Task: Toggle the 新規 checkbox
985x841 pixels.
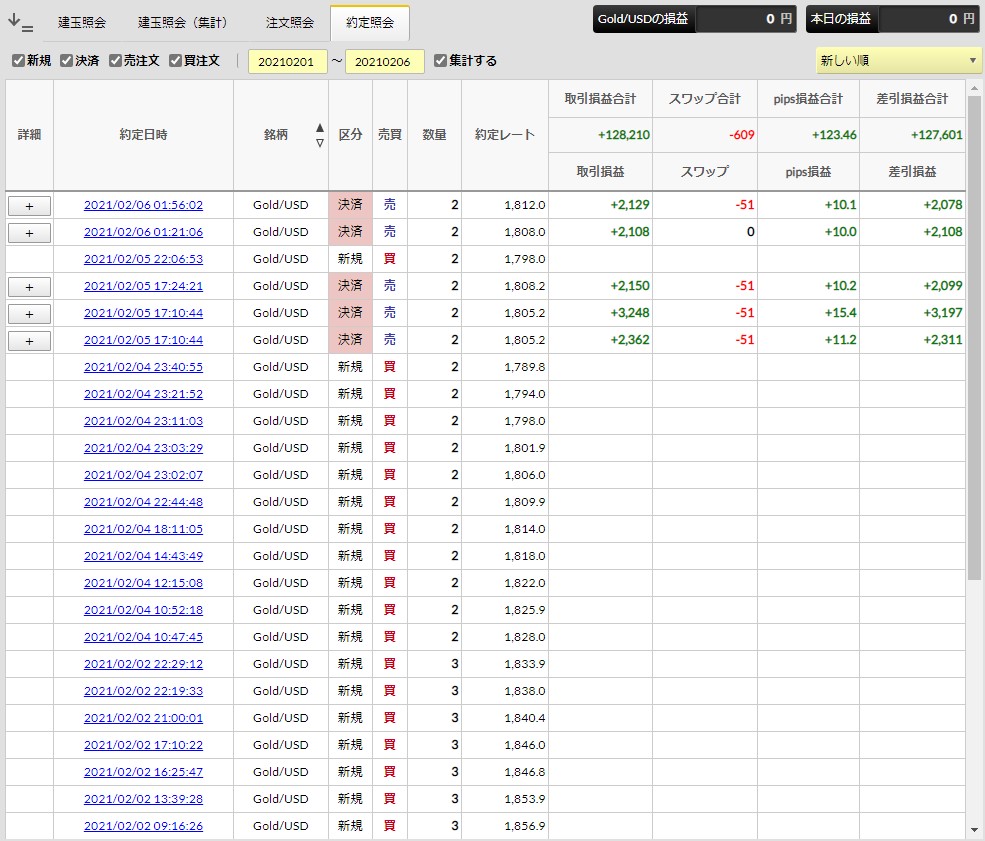Action: coord(18,60)
